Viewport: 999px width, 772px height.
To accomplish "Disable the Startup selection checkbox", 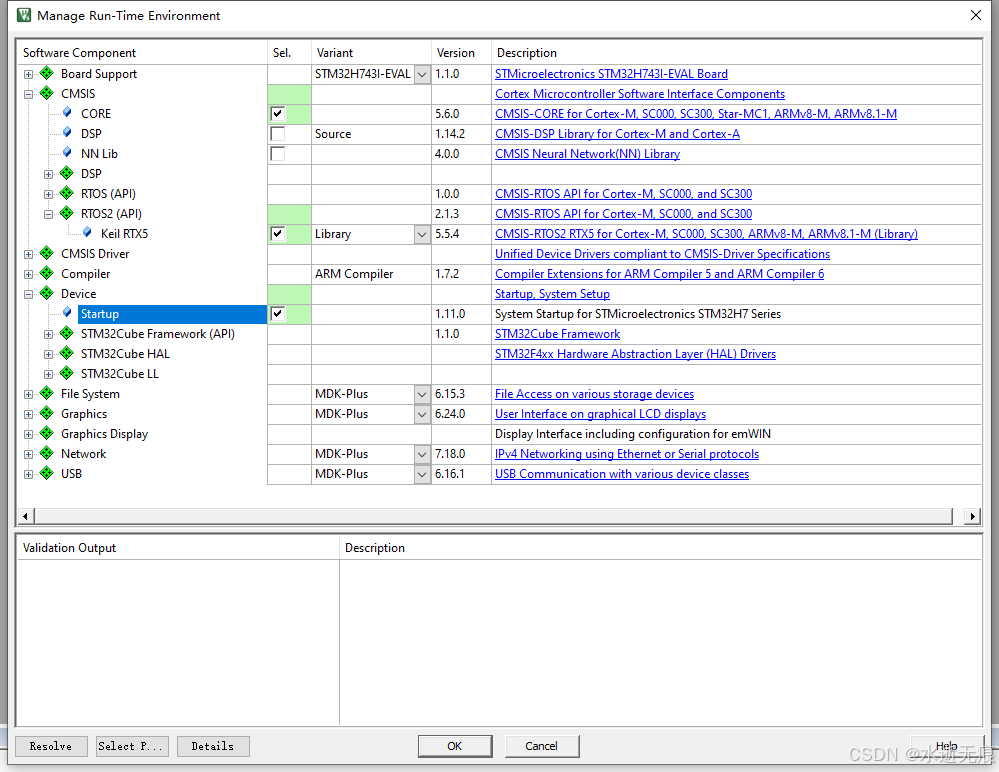I will click(276, 313).
